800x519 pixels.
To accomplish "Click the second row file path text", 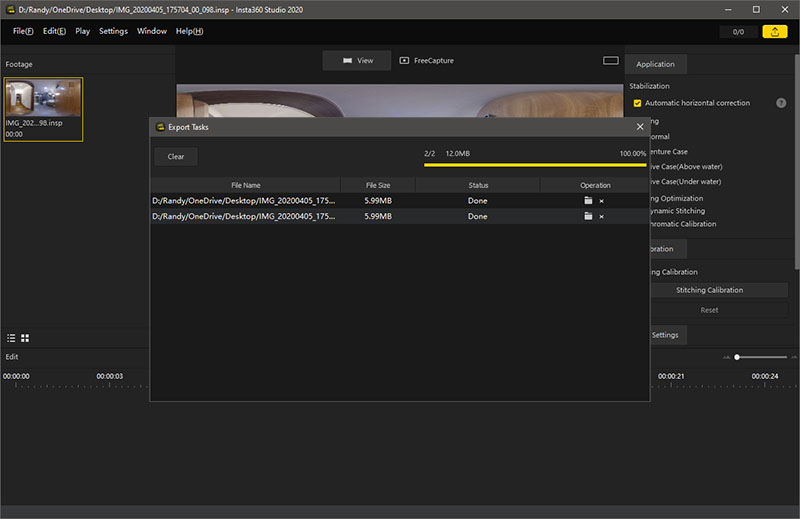I will point(243,216).
